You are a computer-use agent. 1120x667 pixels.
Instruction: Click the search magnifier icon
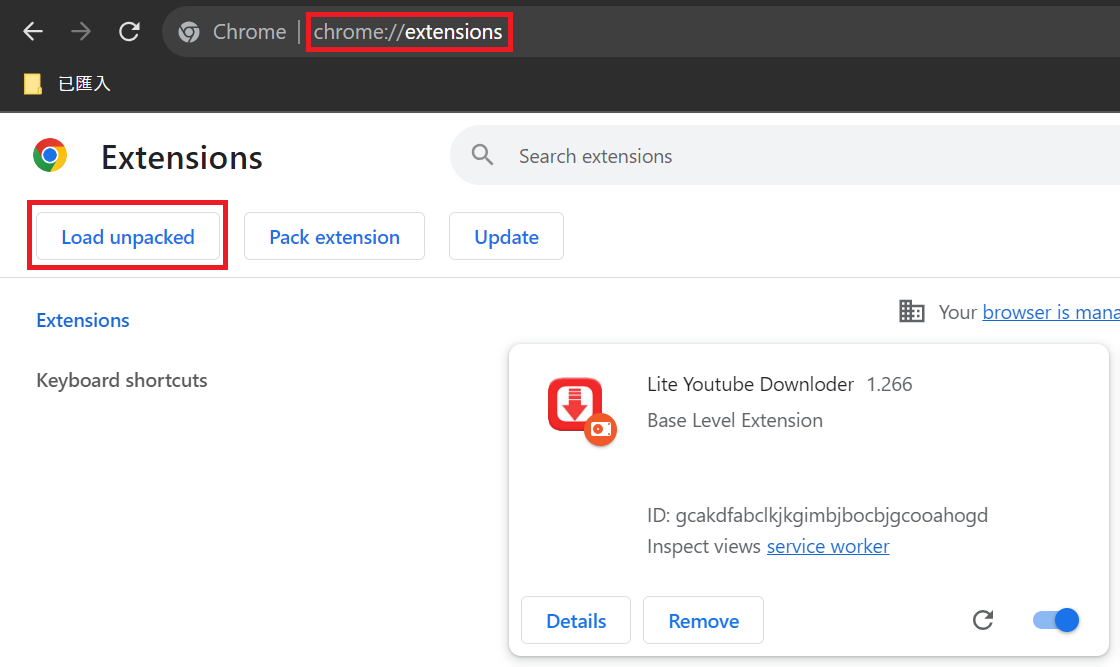(482, 155)
